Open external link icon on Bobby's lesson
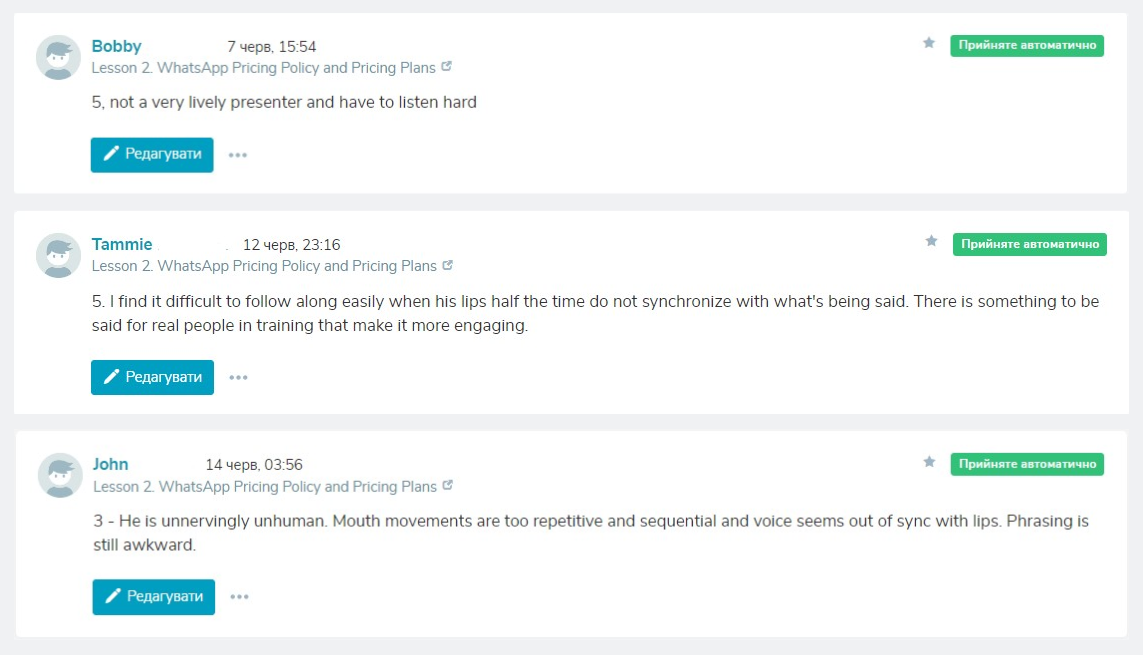The height and width of the screenshot is (655, 1143). pos(446,67)
